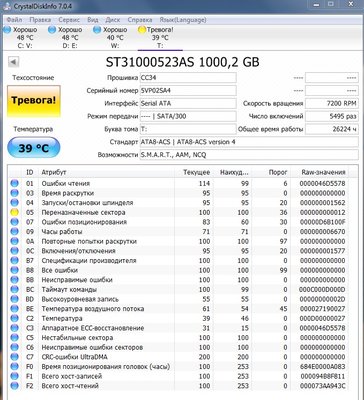Click the status icon for BD Высокоуровневая запись
Screen dimensions: 364x400
14,299
